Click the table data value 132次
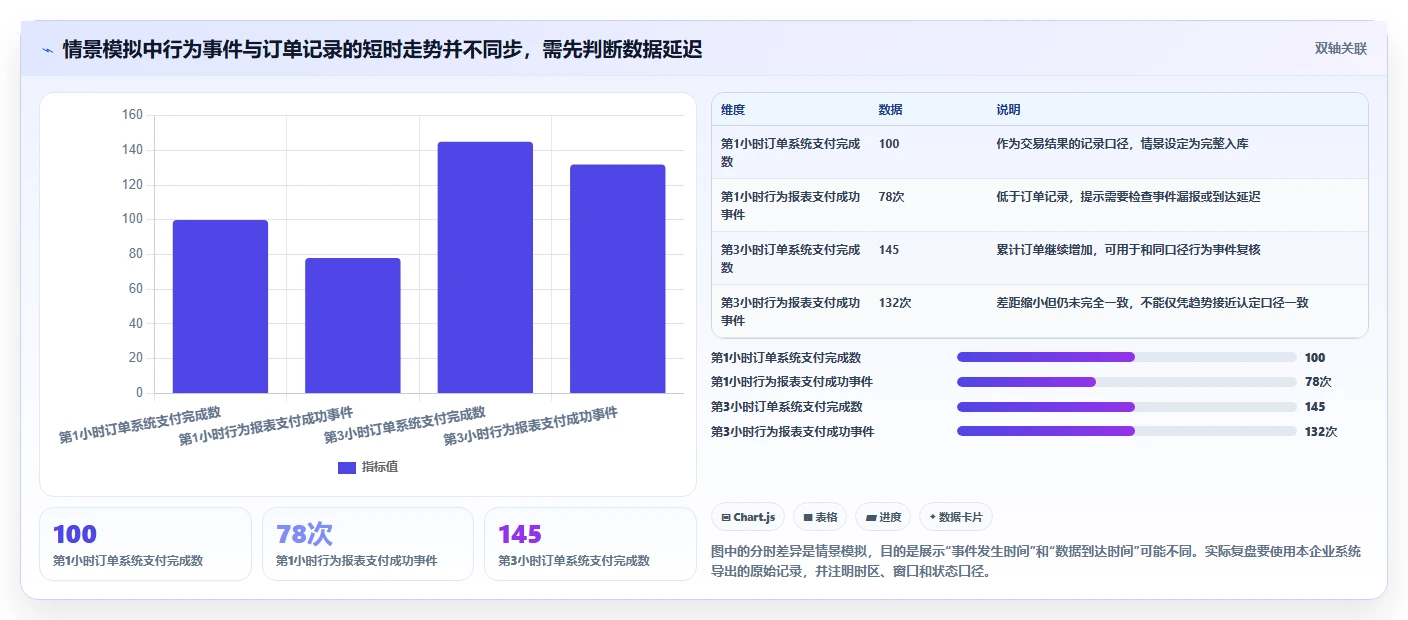Image resolution: width=1408 pixels, height=620 pixels. click(895, 303)
